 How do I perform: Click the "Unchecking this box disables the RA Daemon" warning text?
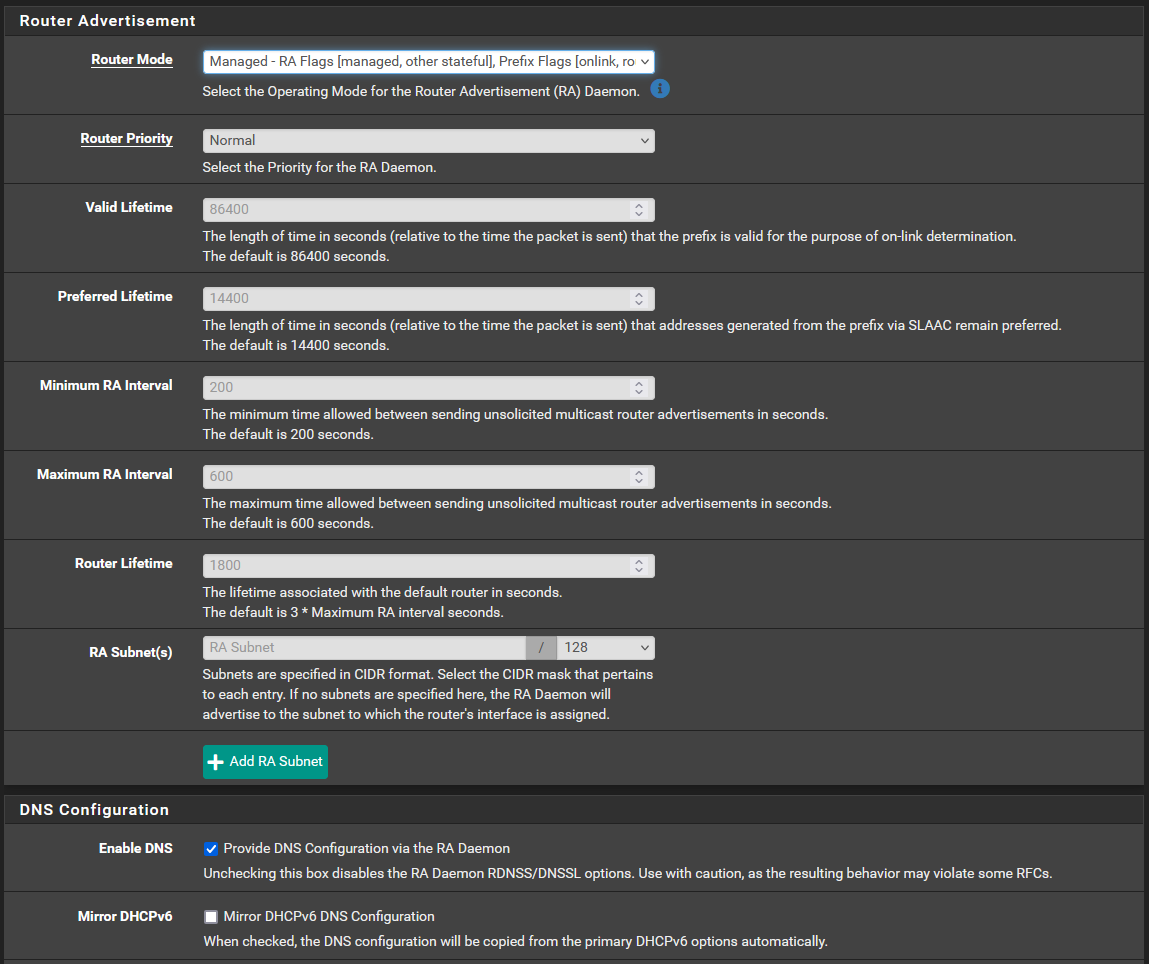(628, 873)
